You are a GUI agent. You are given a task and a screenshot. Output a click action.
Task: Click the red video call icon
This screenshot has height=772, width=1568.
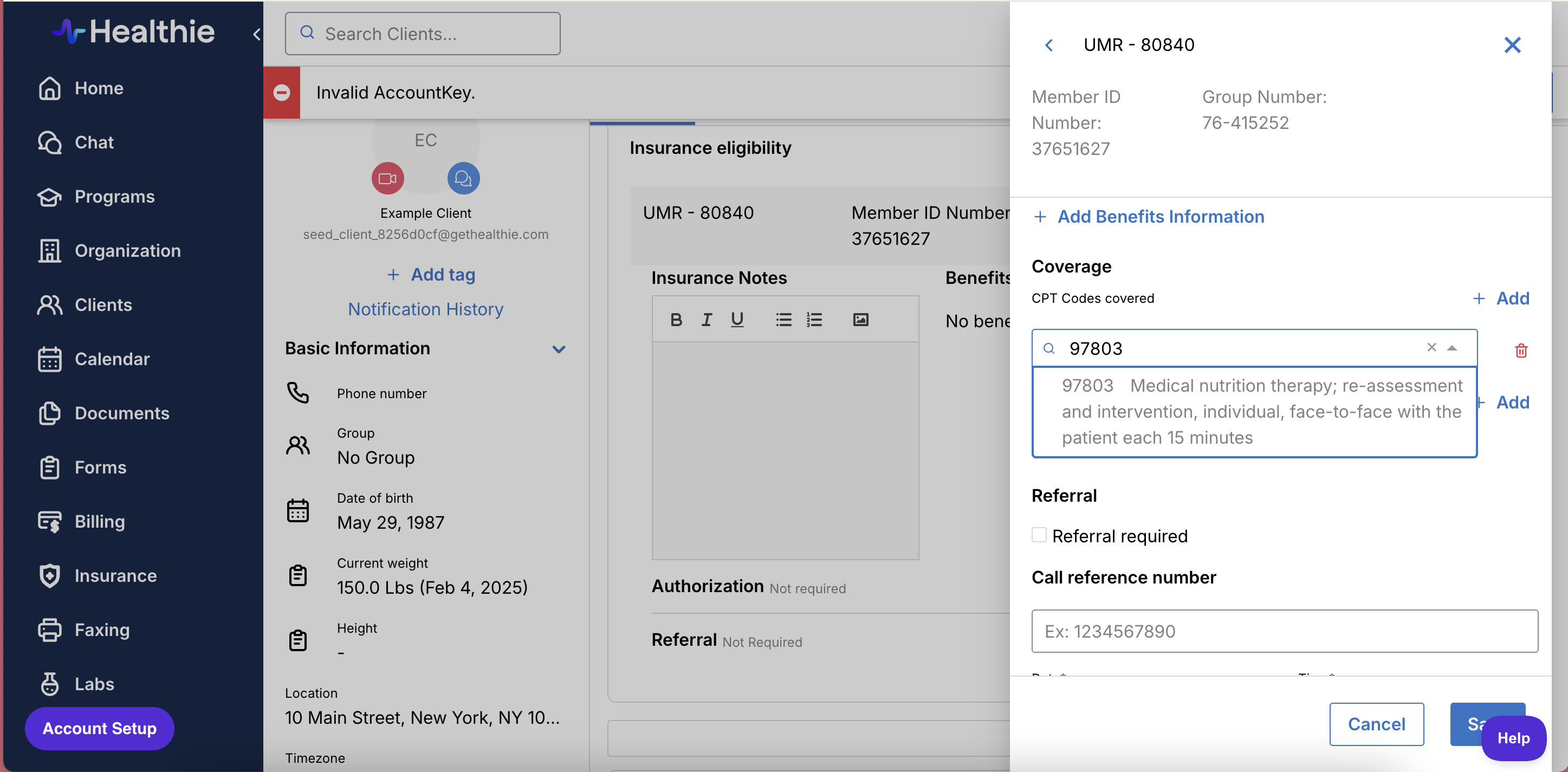coord(388,178)
